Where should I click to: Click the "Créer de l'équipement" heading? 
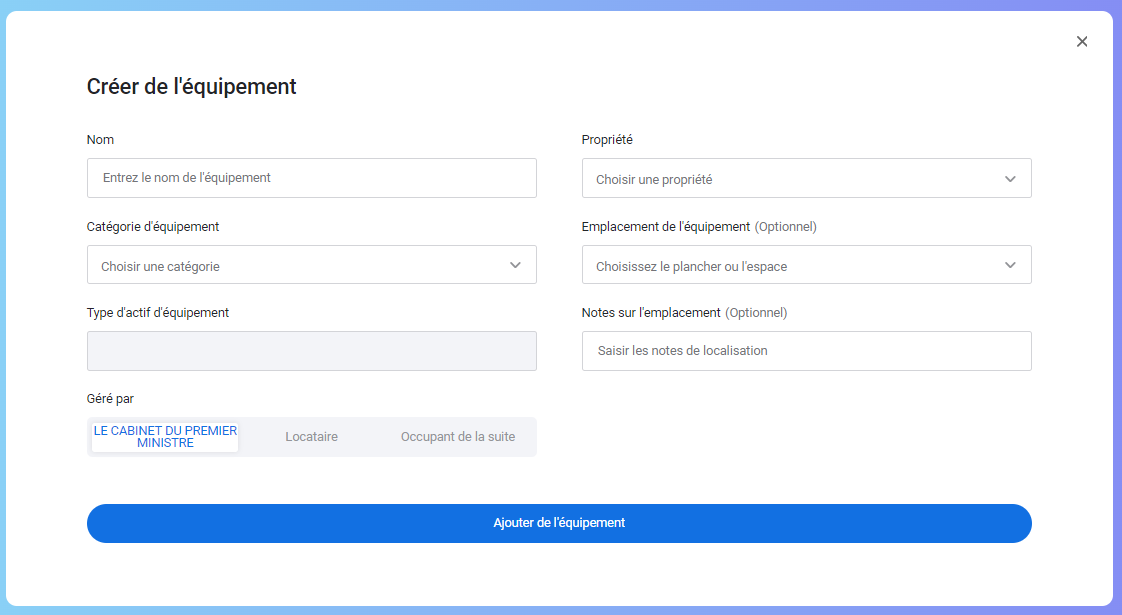pyautogui.click(x=191, y=87)
